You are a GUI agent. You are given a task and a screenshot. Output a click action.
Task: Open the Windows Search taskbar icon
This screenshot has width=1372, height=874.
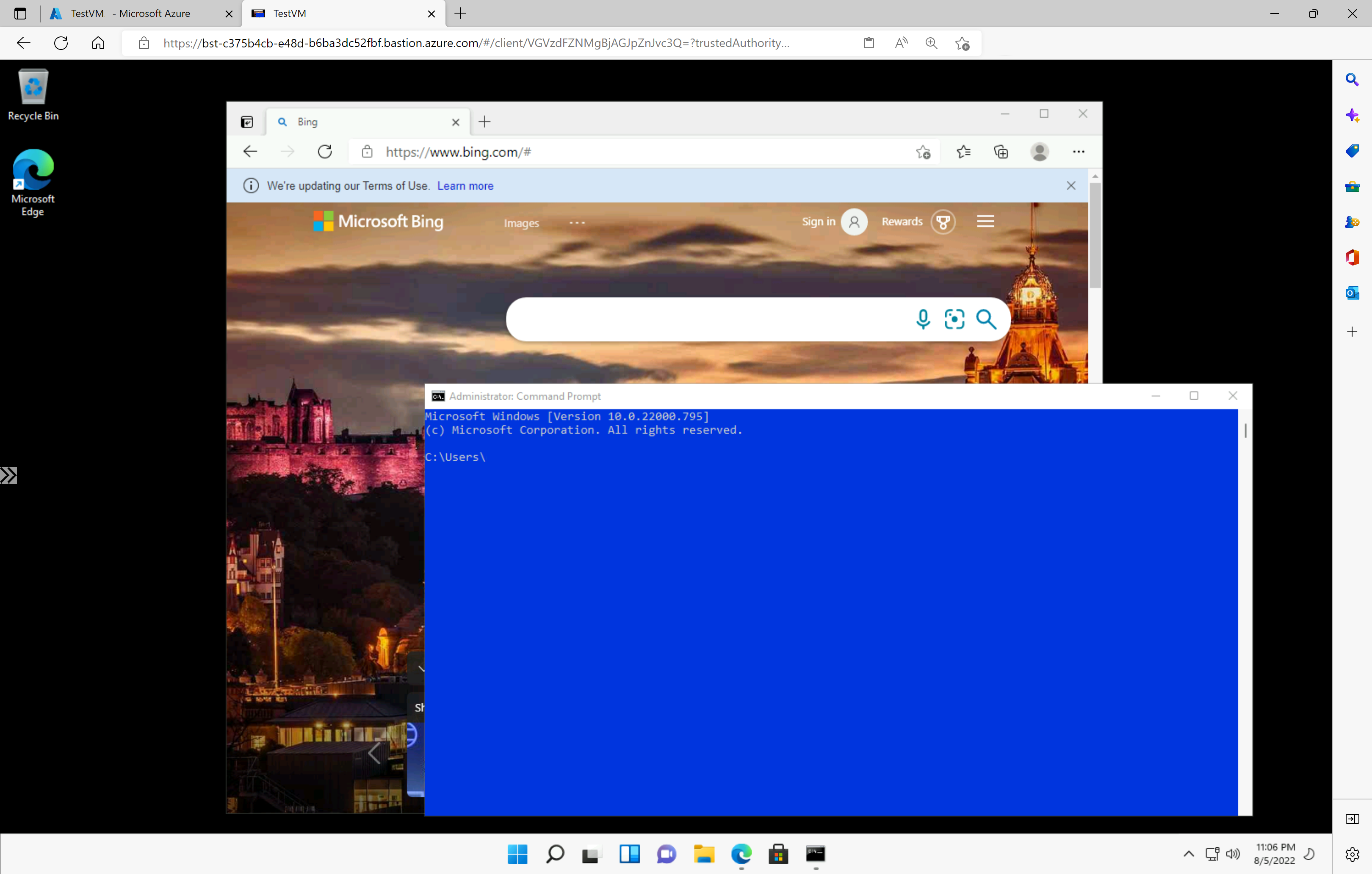(x=555, y=854)
